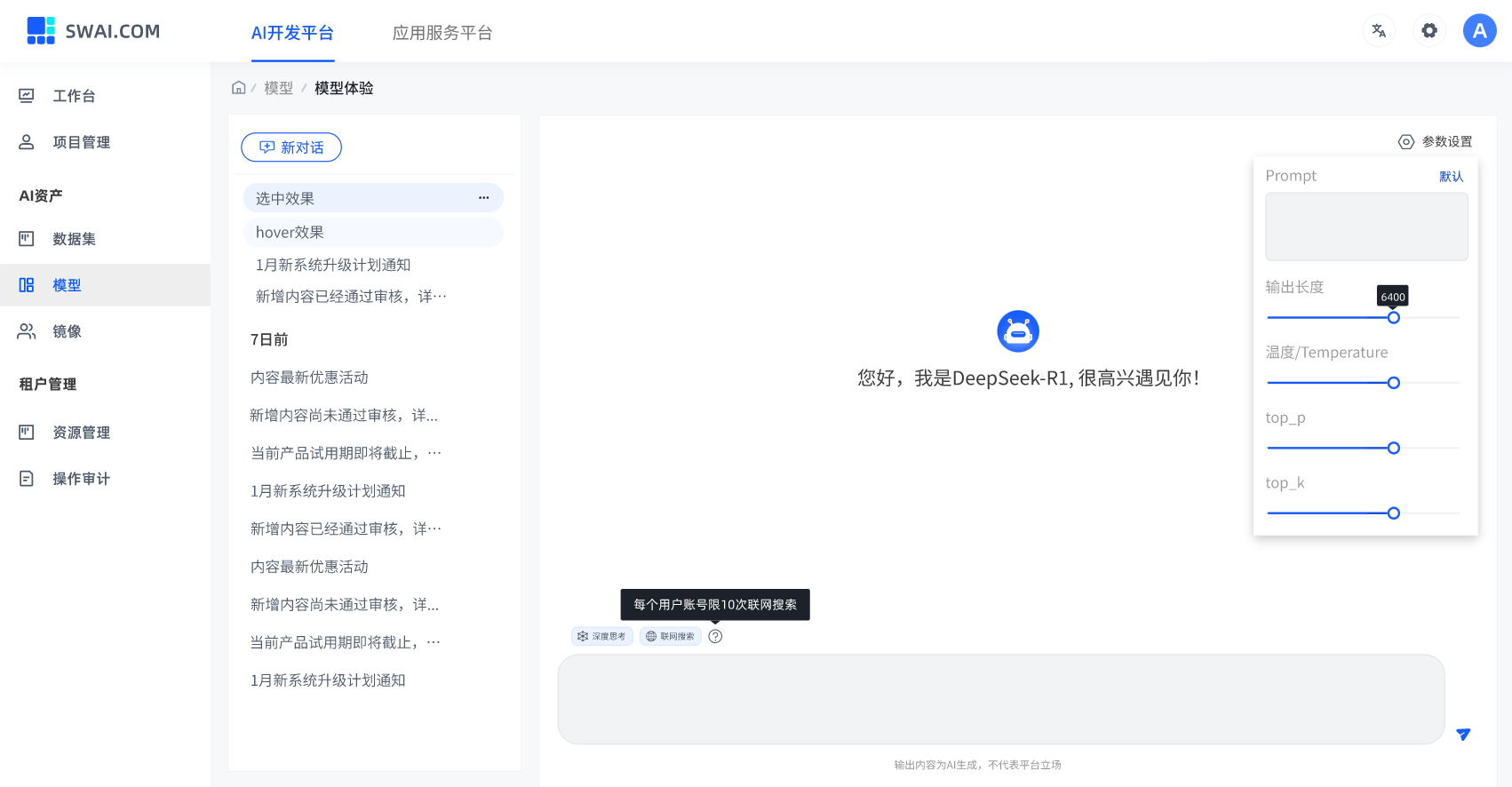This screenshot has width=1512, height=787.
Task: Click the 工作台 sidebar icon
Action: (x=27, y=96)
